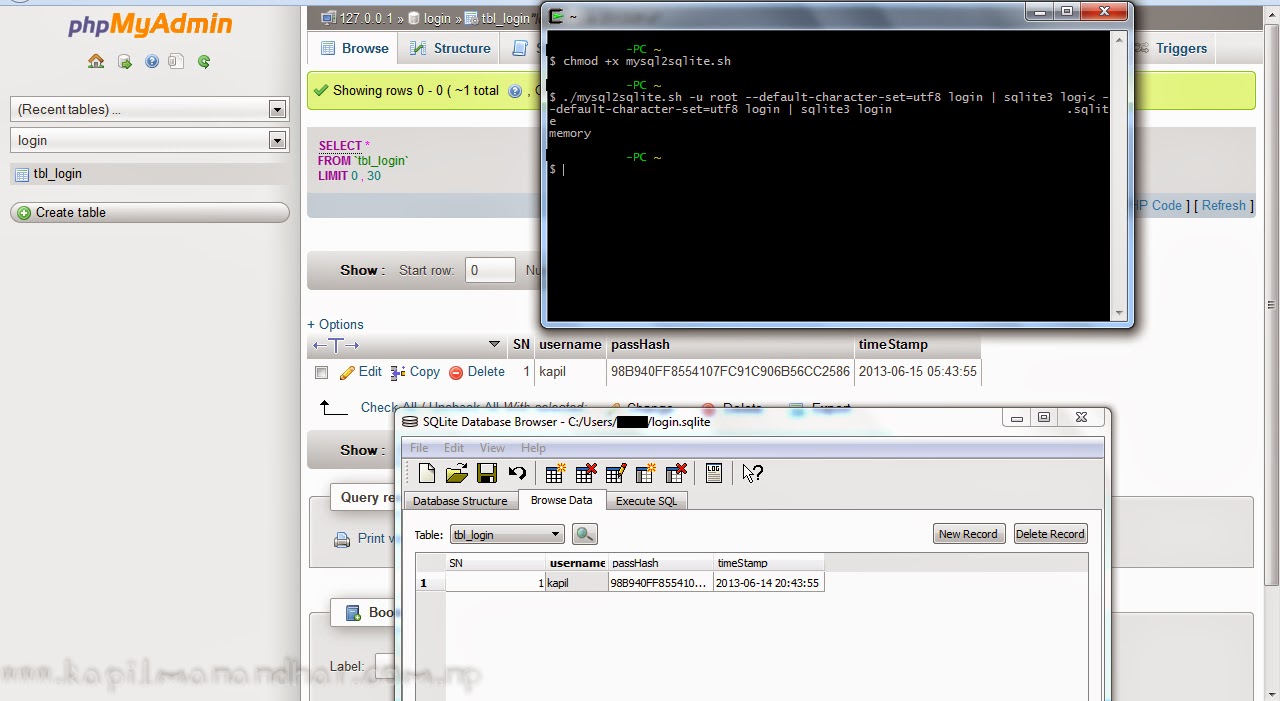Activate the What's This help pointer
The image size is (1280, 701).
[x=750, y=473]
